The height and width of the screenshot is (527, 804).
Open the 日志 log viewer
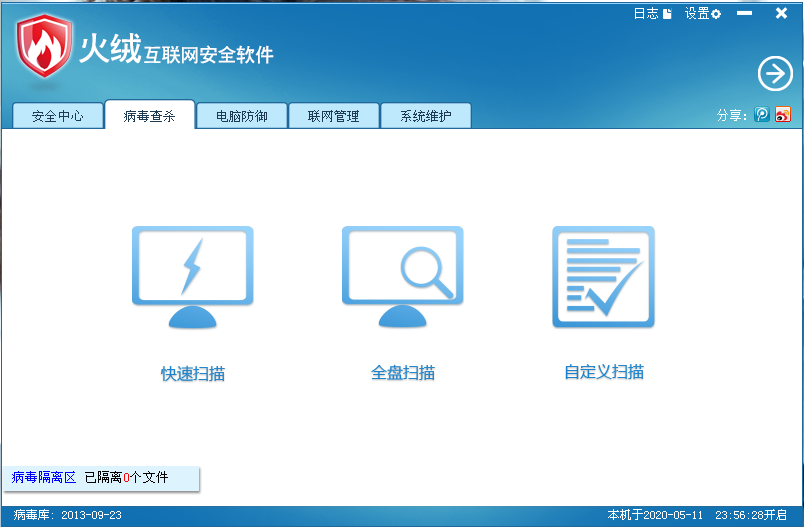(653, 14)
